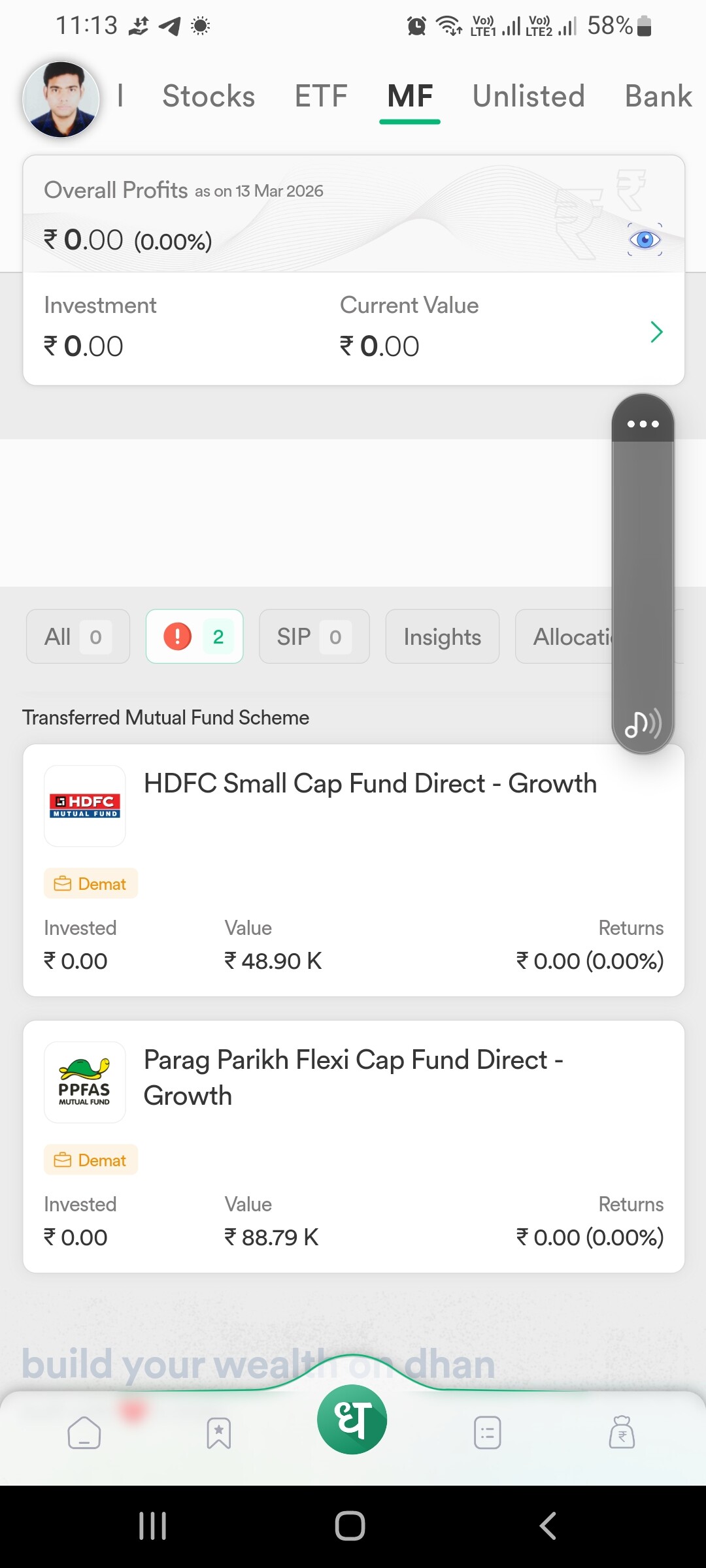Tap three dots on floating widget

(643, 424)
